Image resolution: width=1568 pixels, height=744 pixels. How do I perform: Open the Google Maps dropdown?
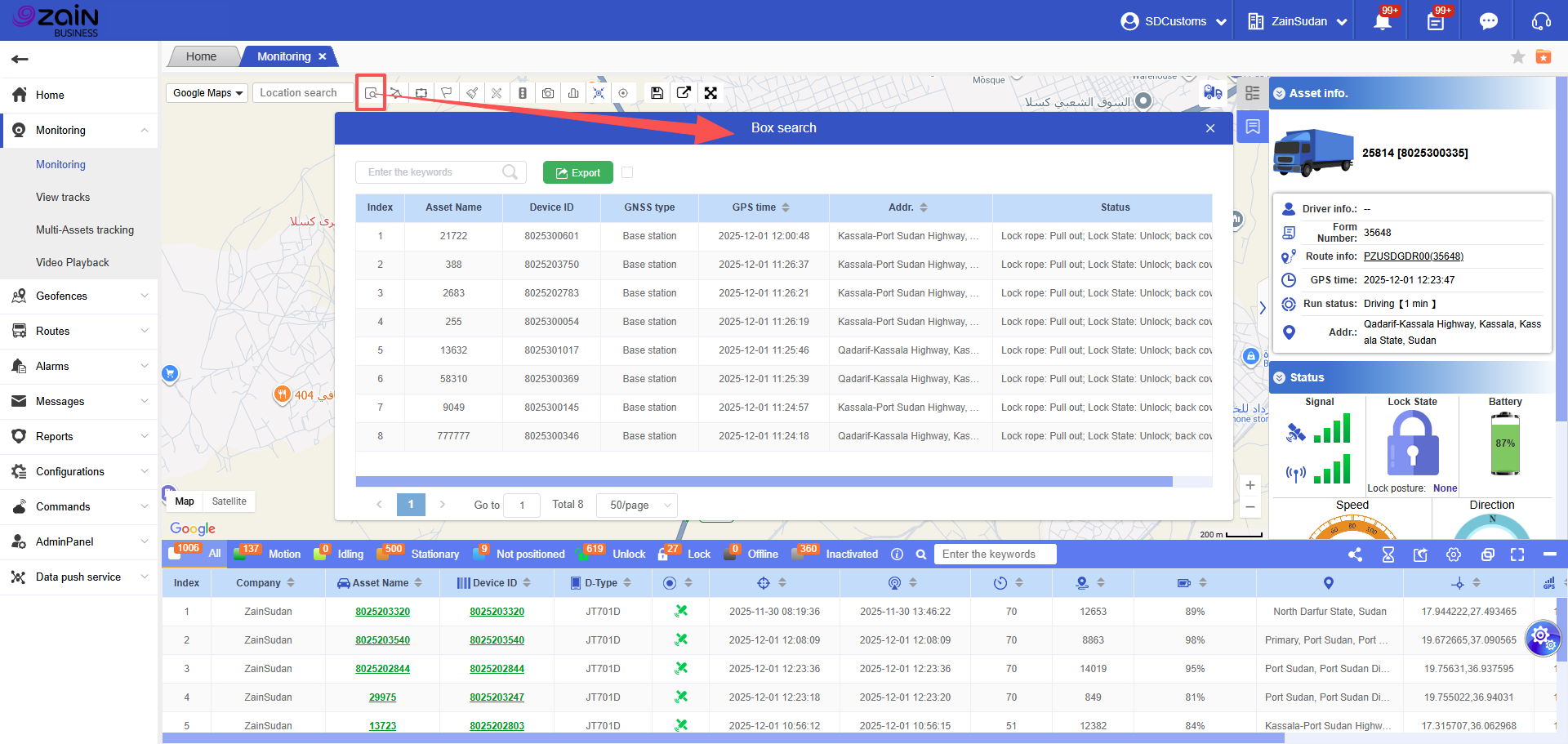click(207, 93)
